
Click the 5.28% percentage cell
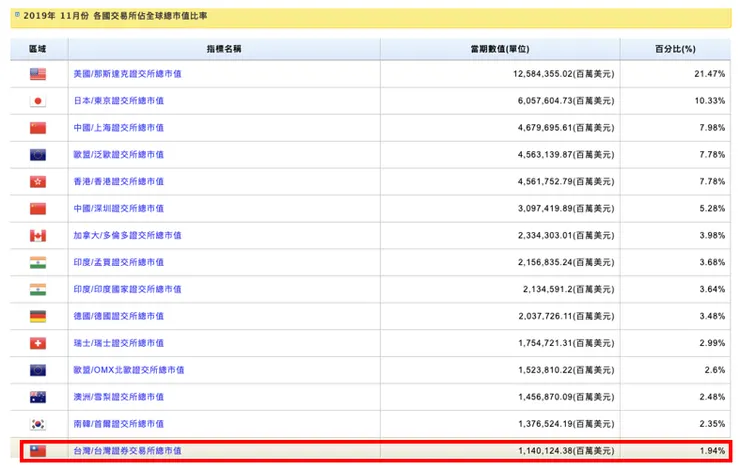(x=712, y=209)
